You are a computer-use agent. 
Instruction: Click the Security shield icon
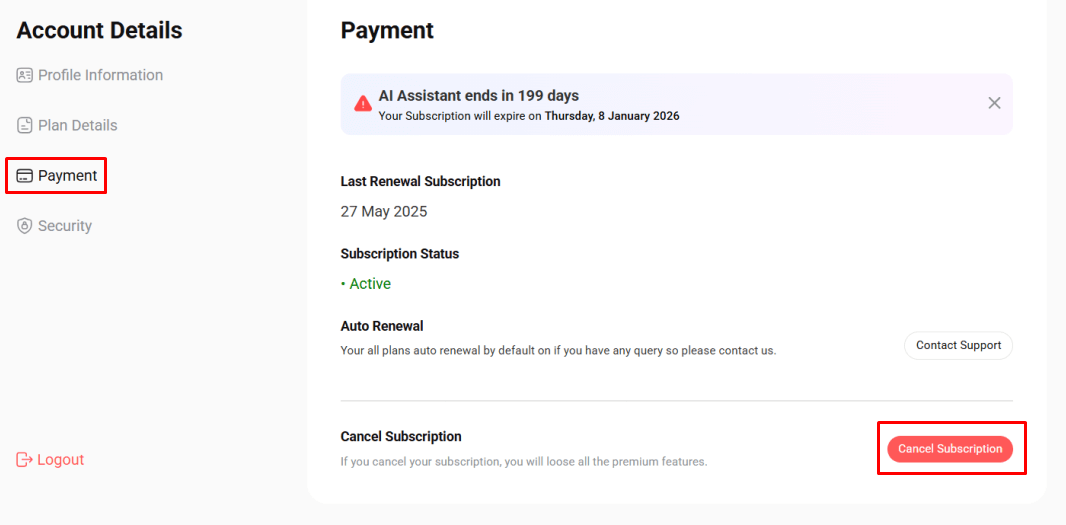24,226
